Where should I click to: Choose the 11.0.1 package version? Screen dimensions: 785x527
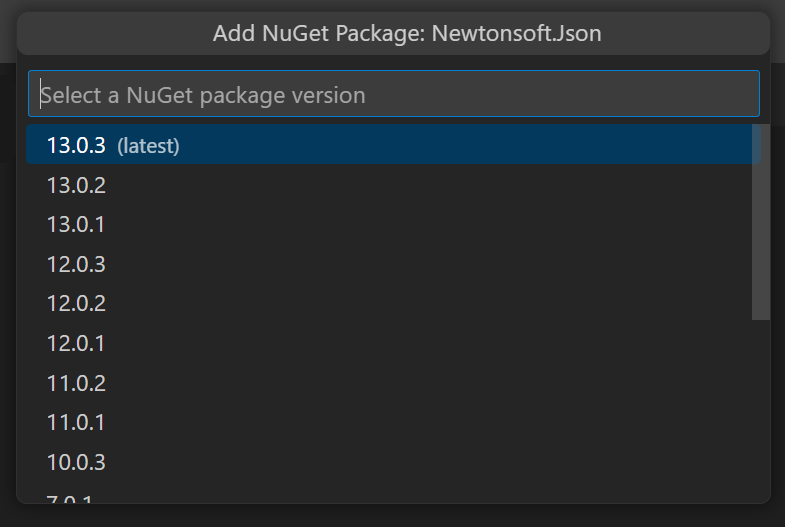pyautogui.click(x=76, y=422)
